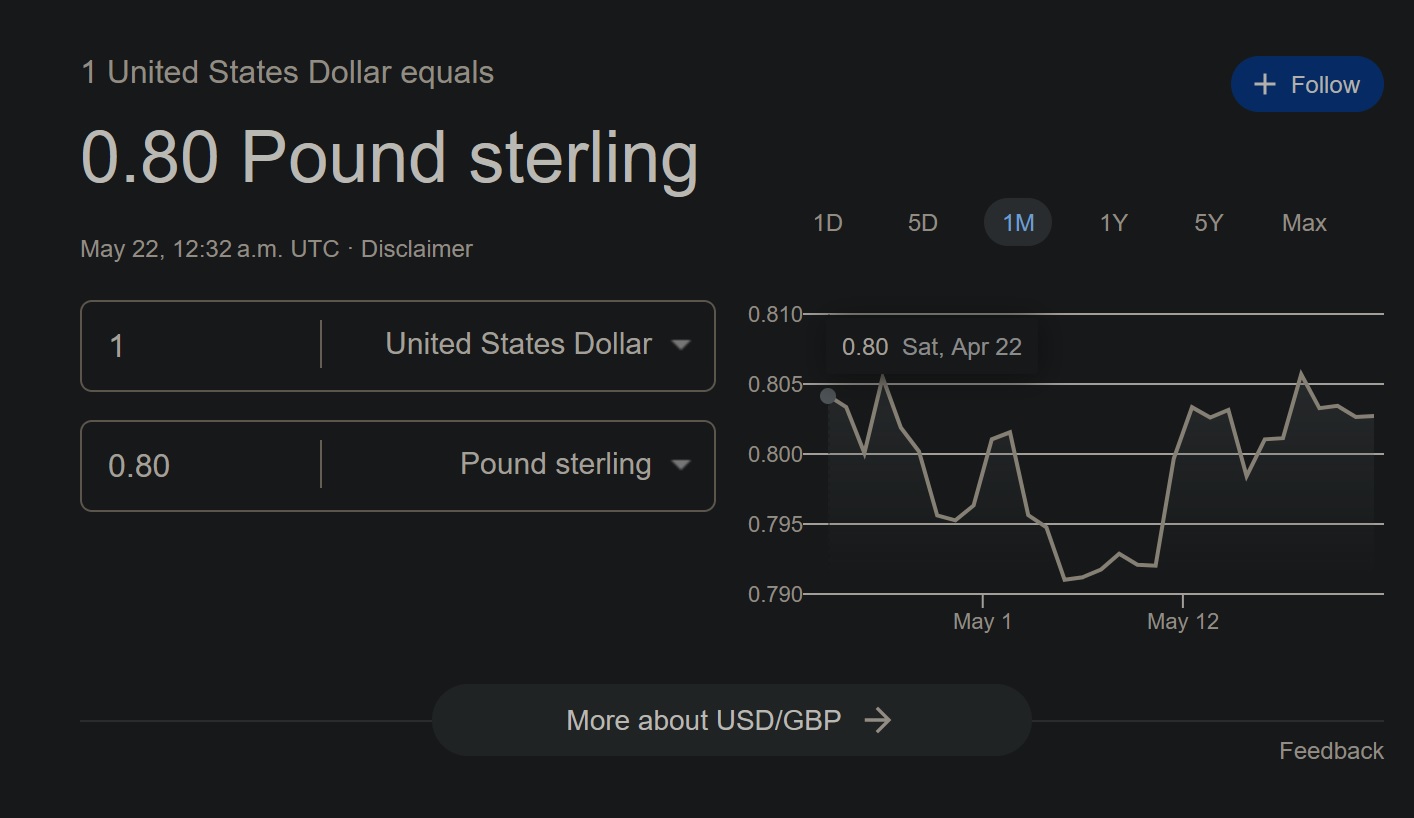Click the arrow icon beside More about USD/GBP
Viewport: 1414px width, 818px height.
pos(877,720)
